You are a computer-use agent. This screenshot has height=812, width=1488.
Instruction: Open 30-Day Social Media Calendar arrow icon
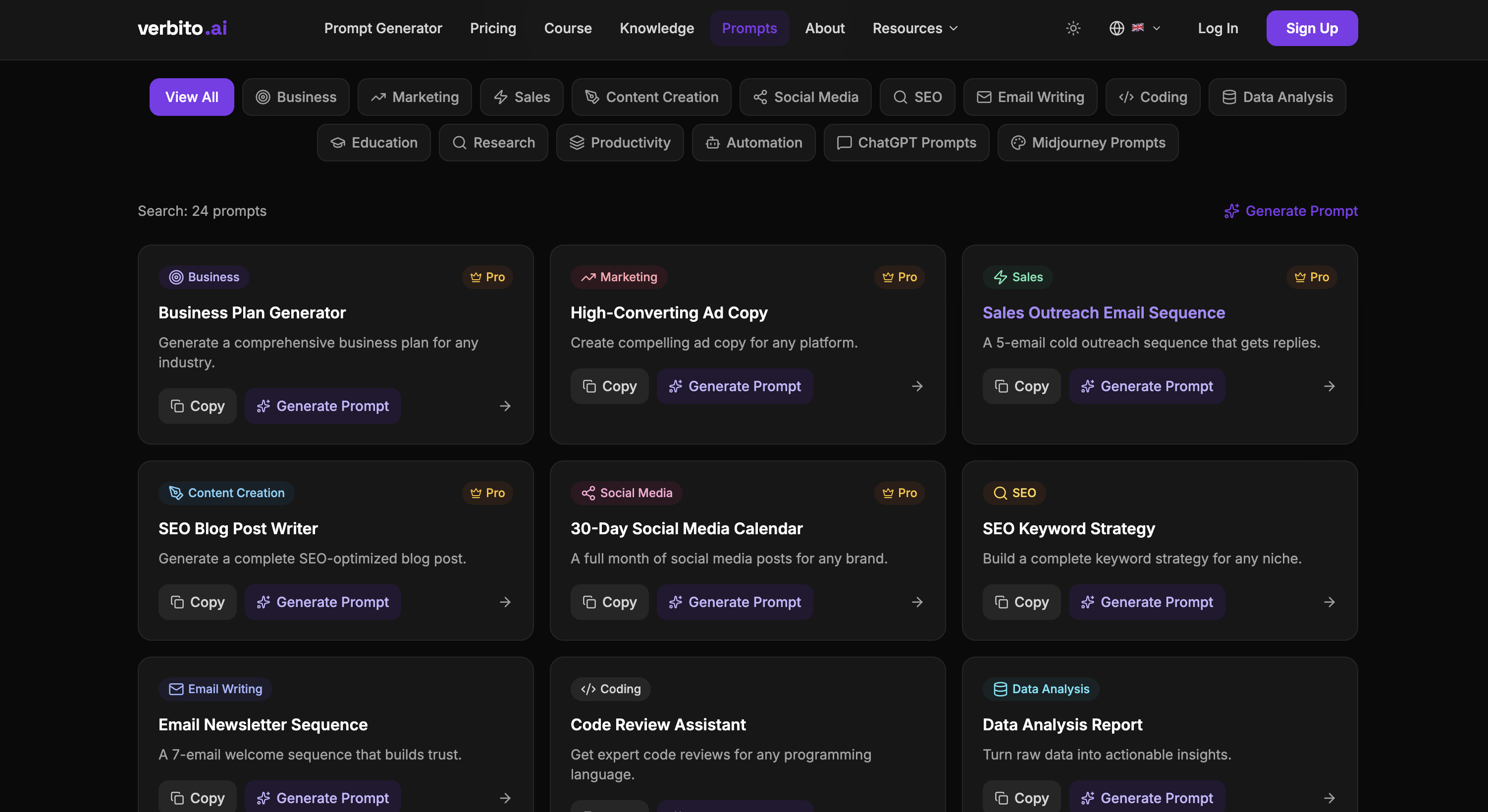pyautogui.click(x=917, y=603)
